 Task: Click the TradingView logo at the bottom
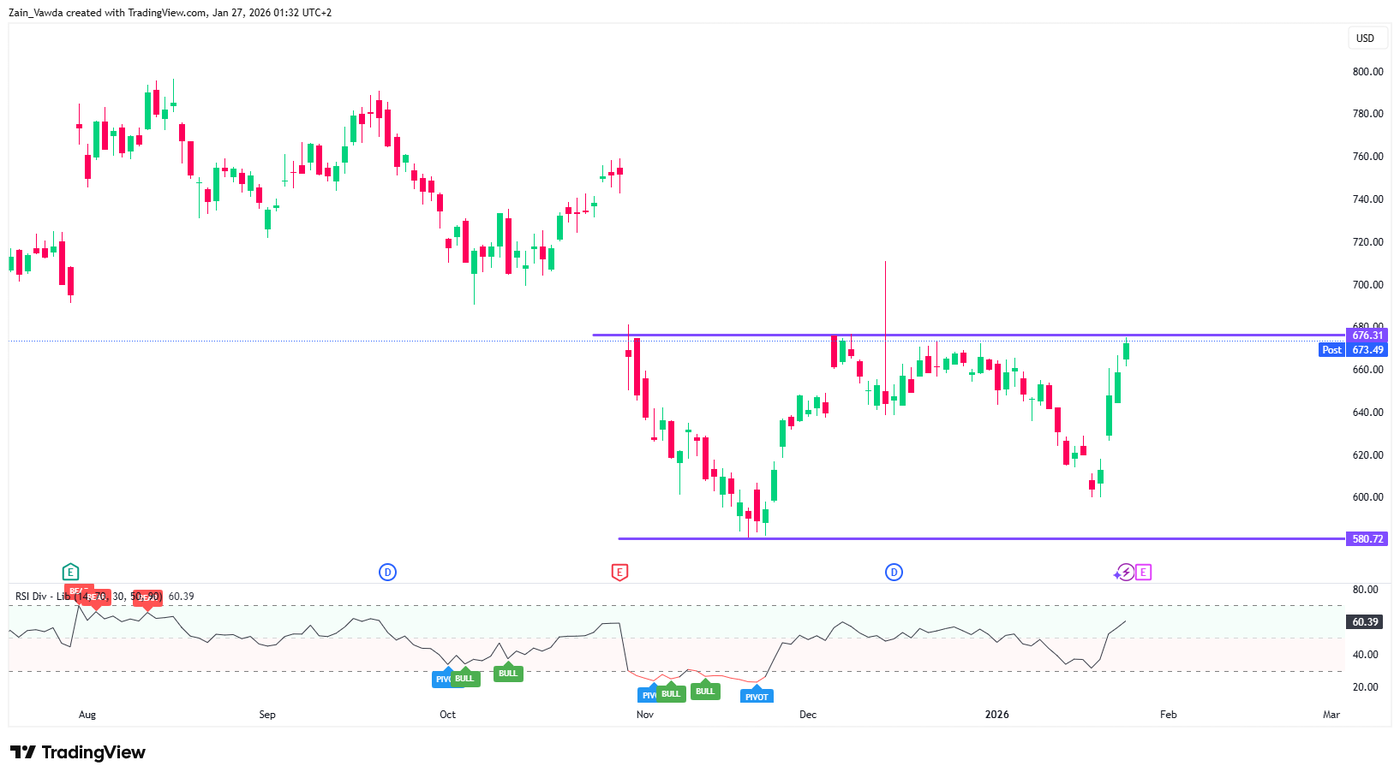78,752
